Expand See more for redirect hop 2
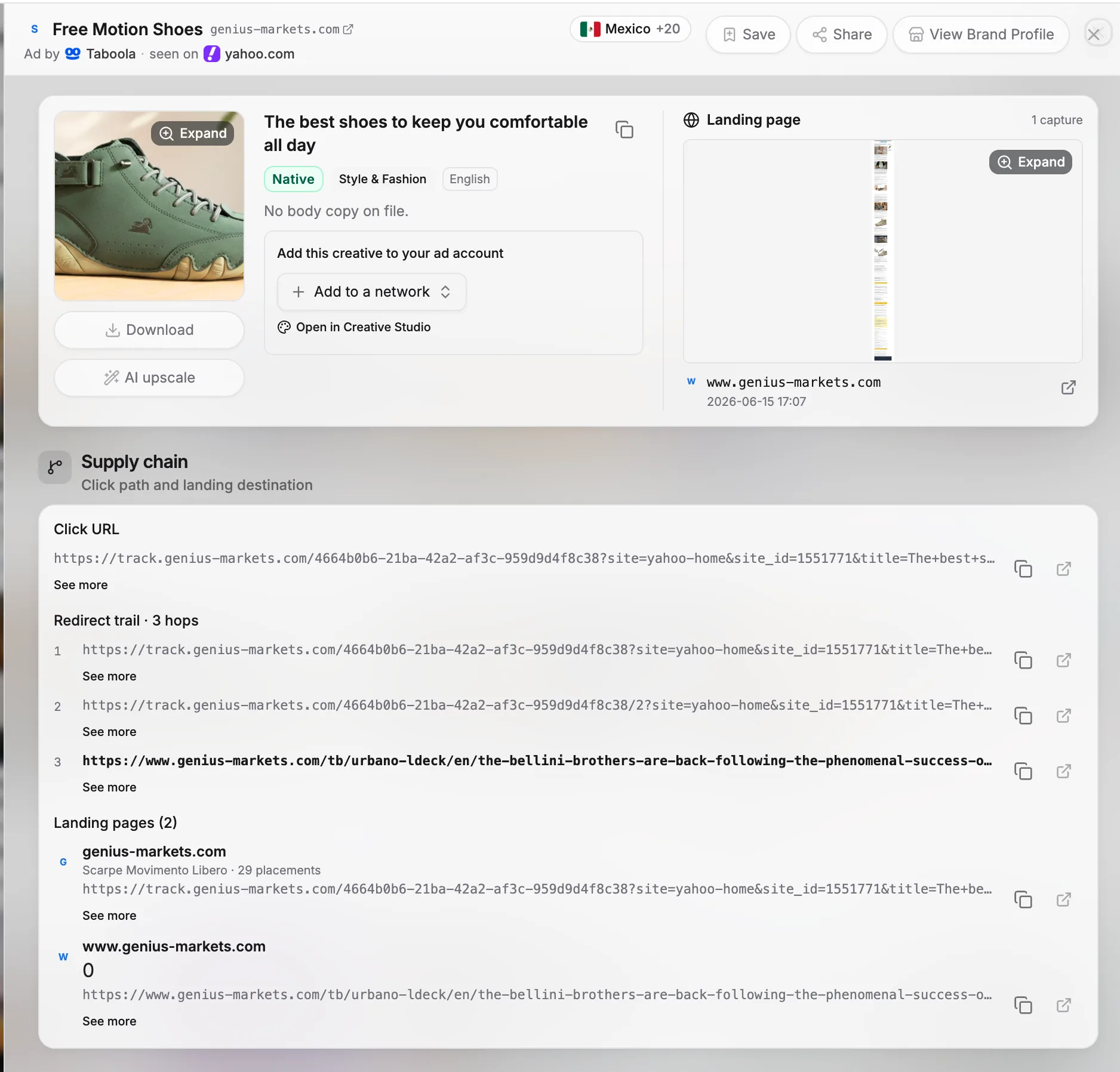The height and width of the screenshot is (1072, 1120). 109,732
